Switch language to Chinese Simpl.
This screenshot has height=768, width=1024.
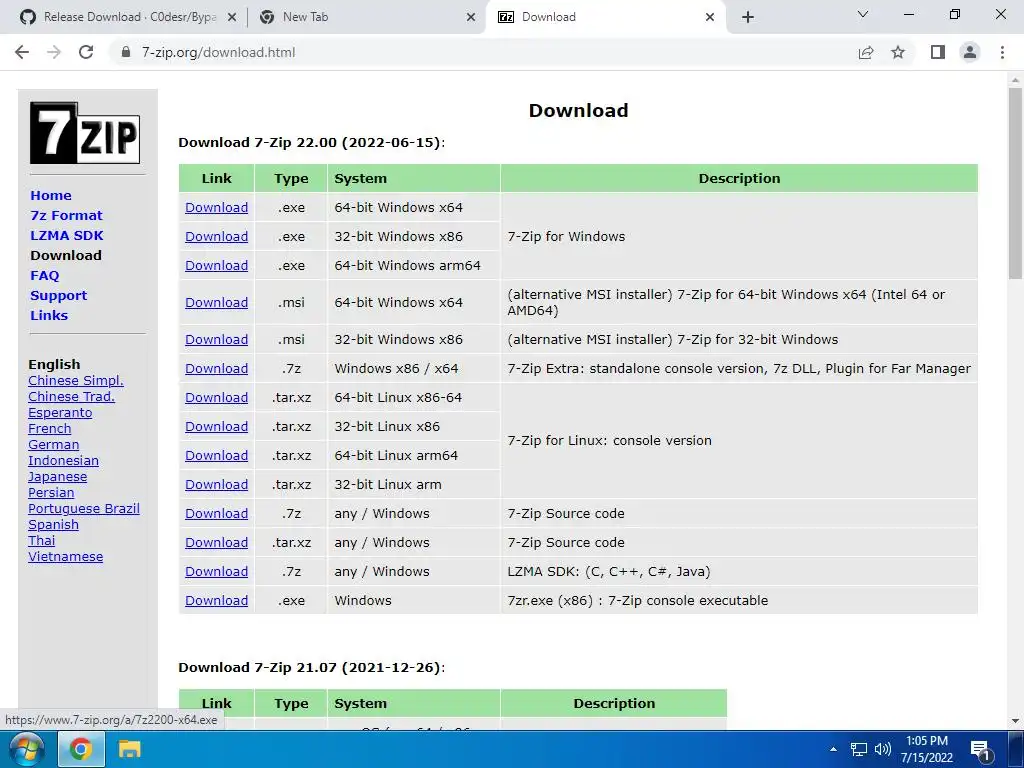76,381
